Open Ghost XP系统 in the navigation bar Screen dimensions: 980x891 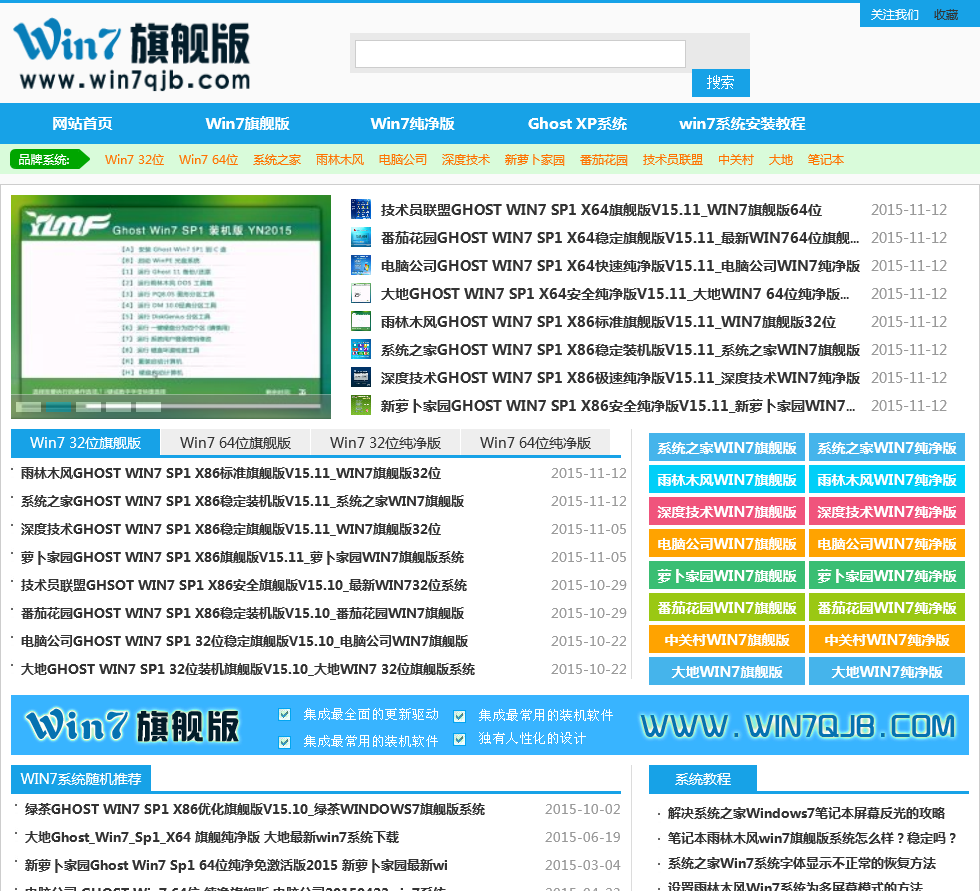click(577, 124)
